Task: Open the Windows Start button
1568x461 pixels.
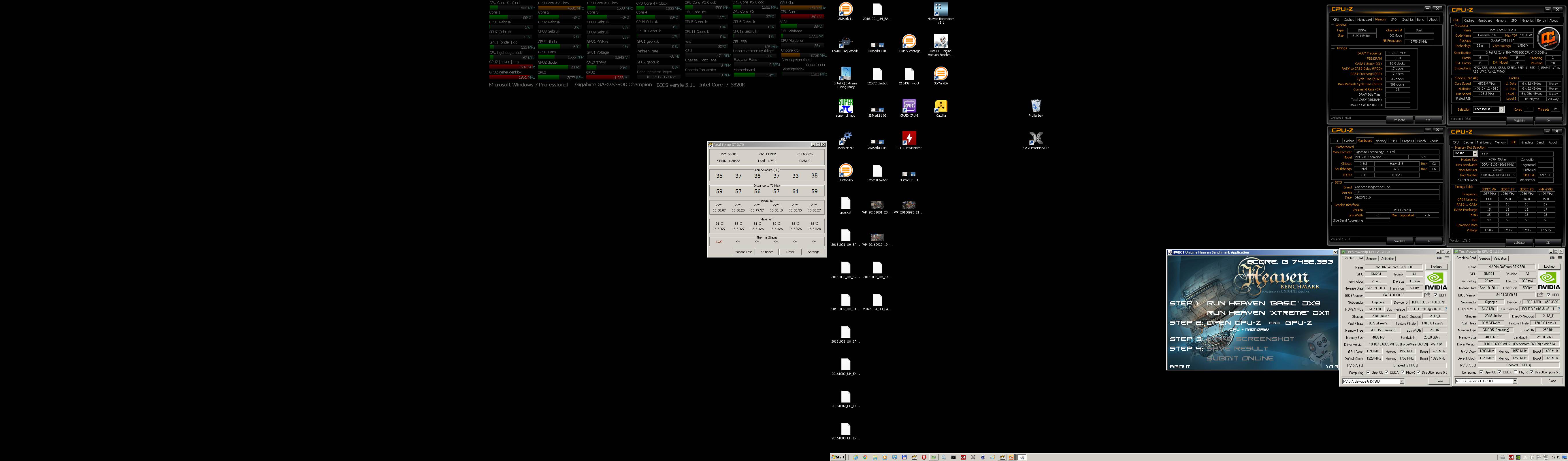Action: (838, 457)
